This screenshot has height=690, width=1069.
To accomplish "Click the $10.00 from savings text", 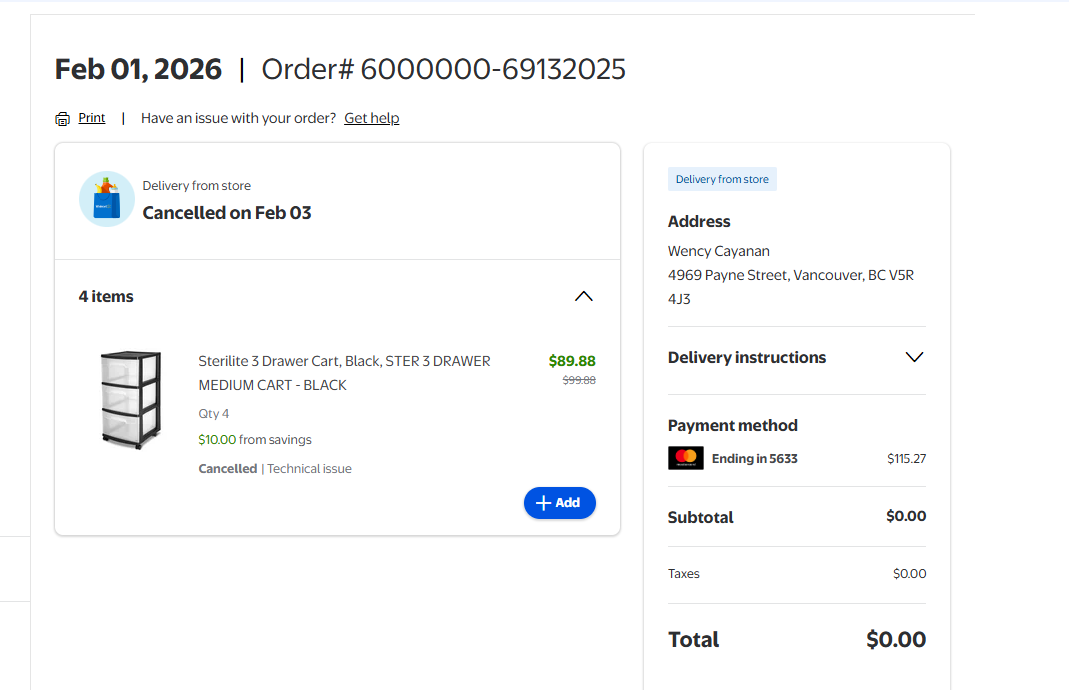I will click(255, 439).
